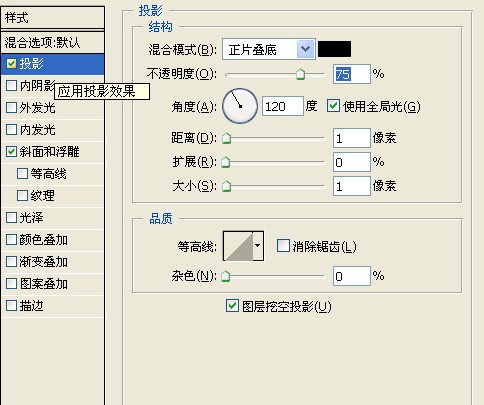Click the 不透明度 opacity slider handle
This screenshot has height=405, width=484.
(x=300, y=74)
